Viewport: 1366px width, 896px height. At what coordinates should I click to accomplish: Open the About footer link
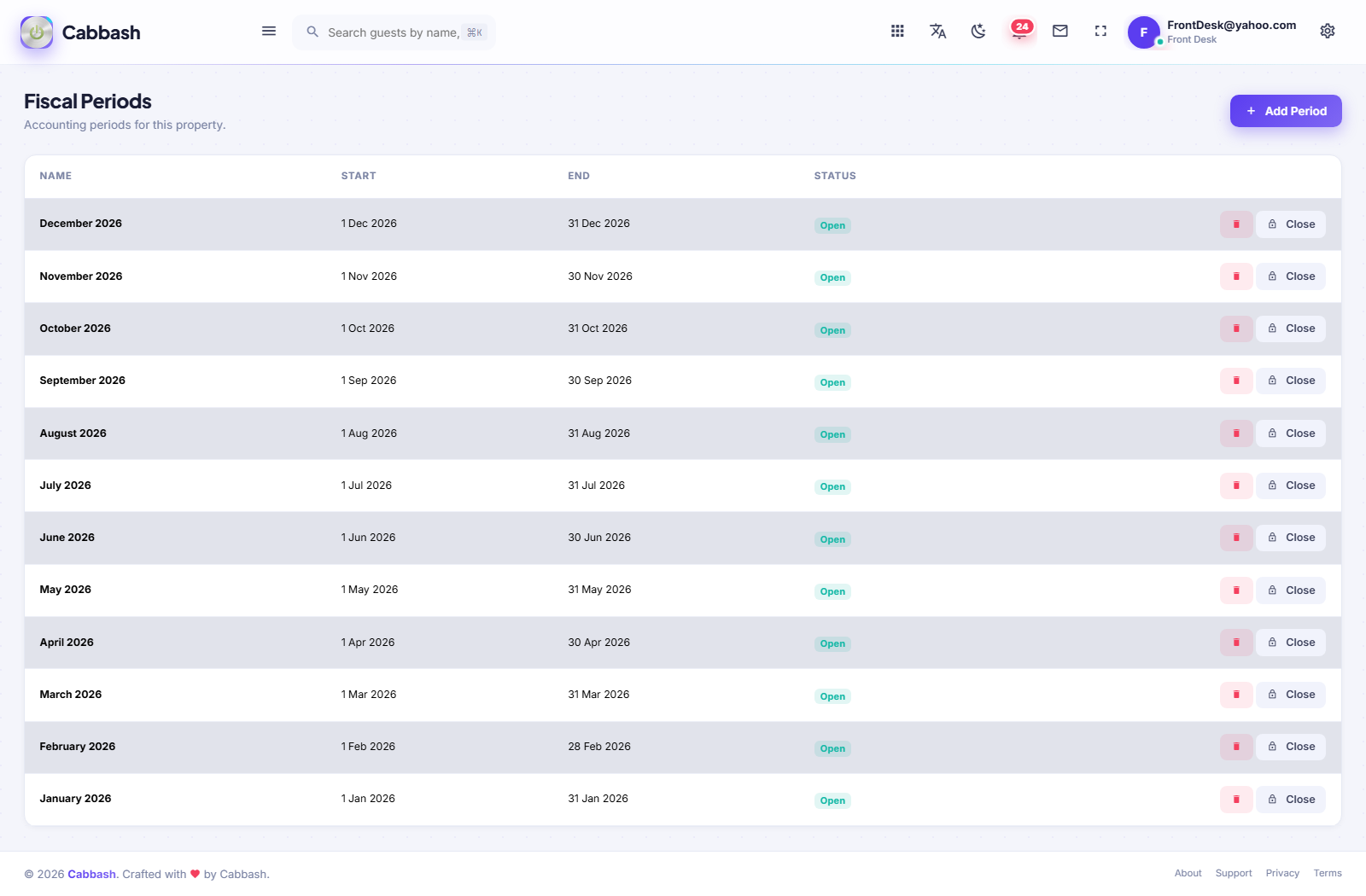coord(1188,873)
